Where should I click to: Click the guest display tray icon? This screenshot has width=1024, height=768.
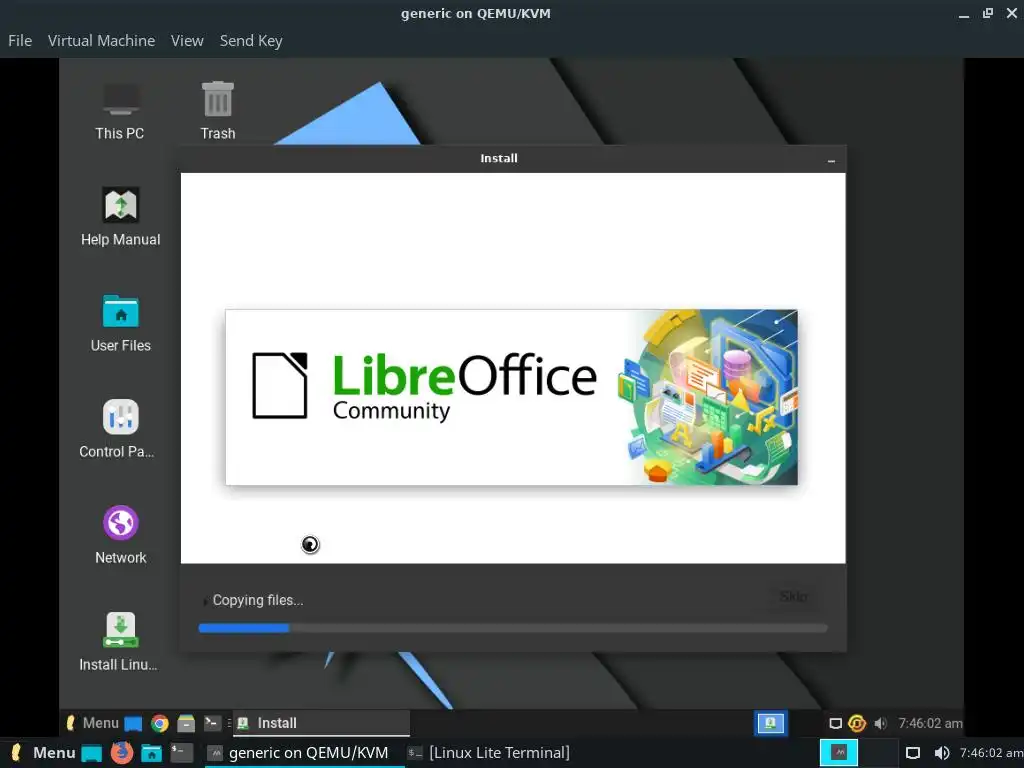pyautogui.click(x=835, y=724)
